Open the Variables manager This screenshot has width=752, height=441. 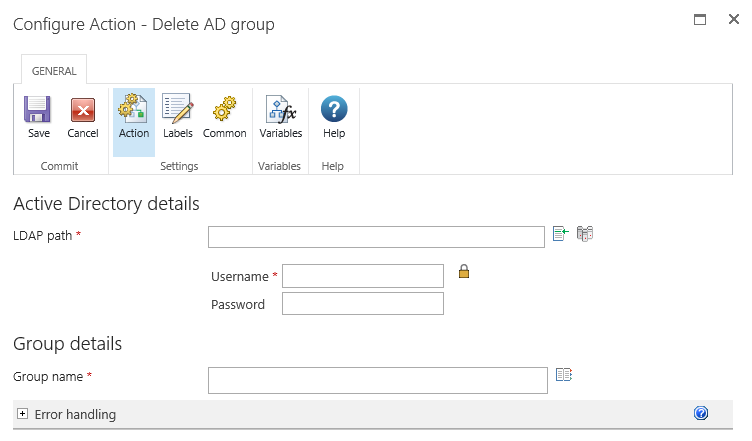click(280, 118)
